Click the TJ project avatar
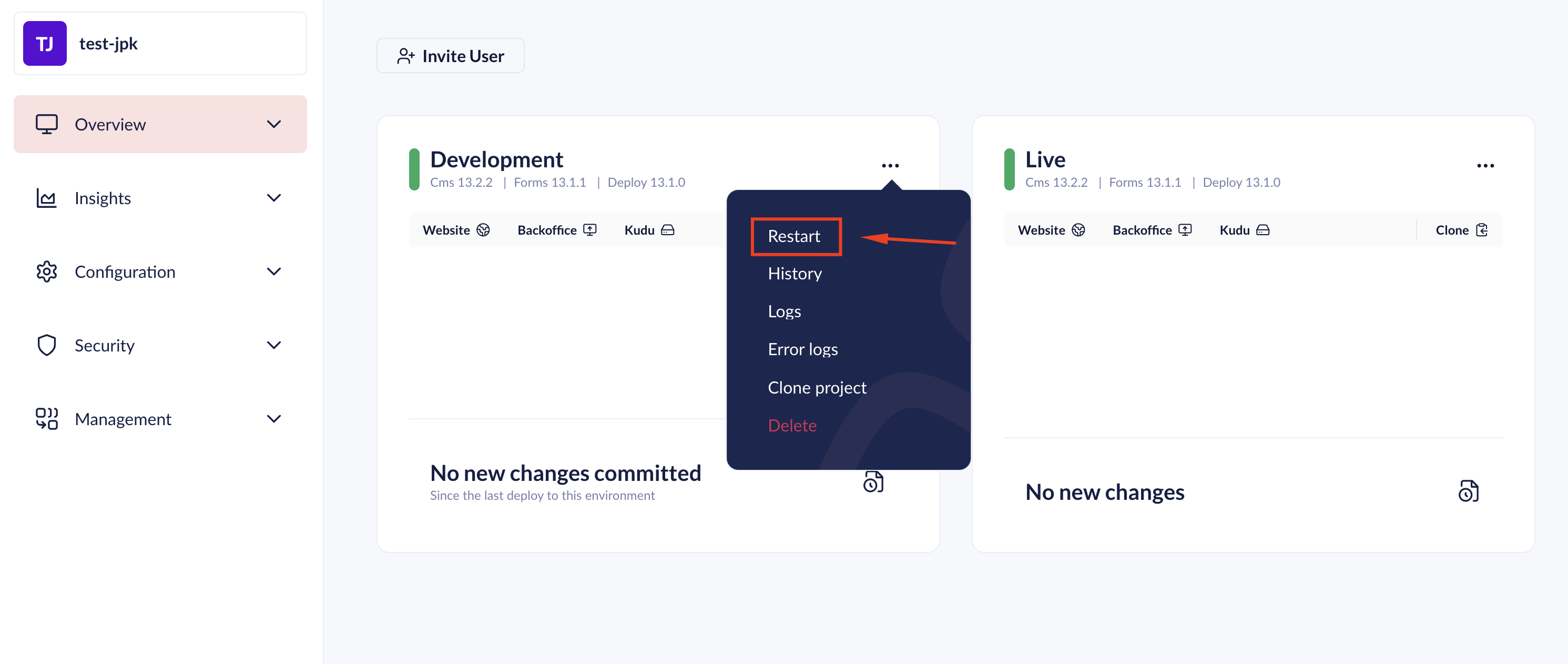The width and height of the screenshot is (1568, 664). click(45, 44)
